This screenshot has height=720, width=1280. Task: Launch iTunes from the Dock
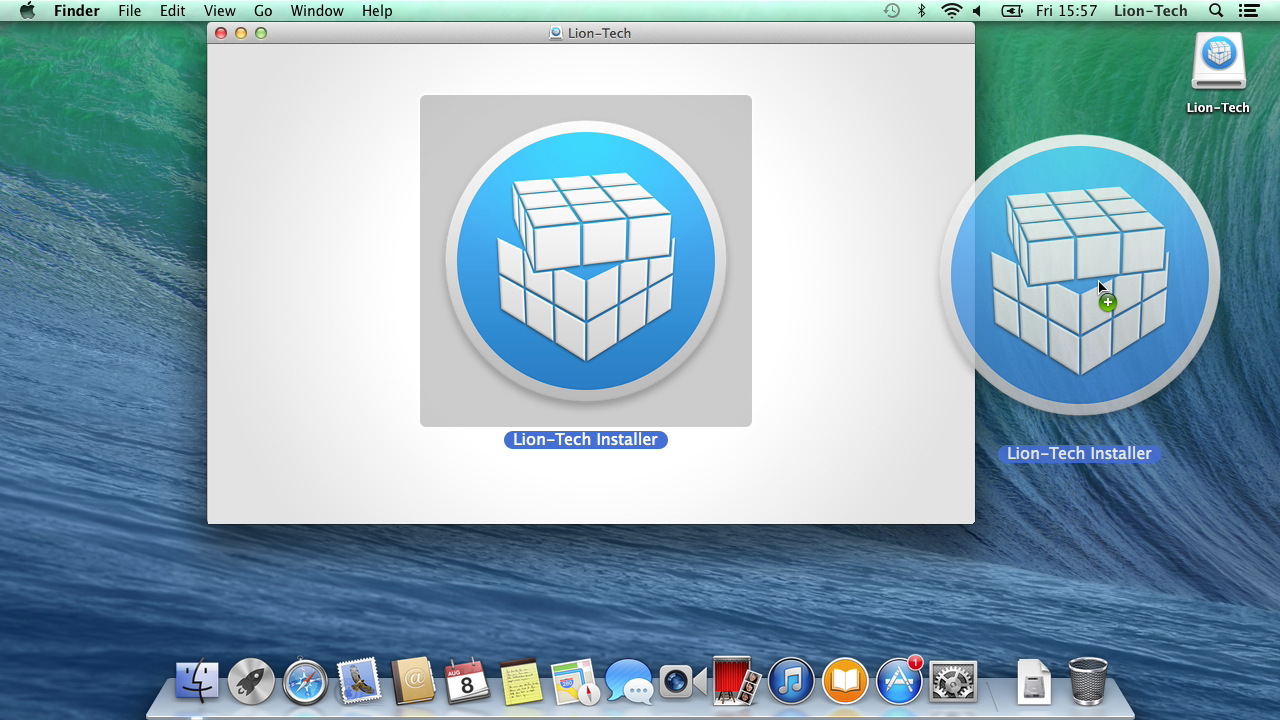(791, 682)
